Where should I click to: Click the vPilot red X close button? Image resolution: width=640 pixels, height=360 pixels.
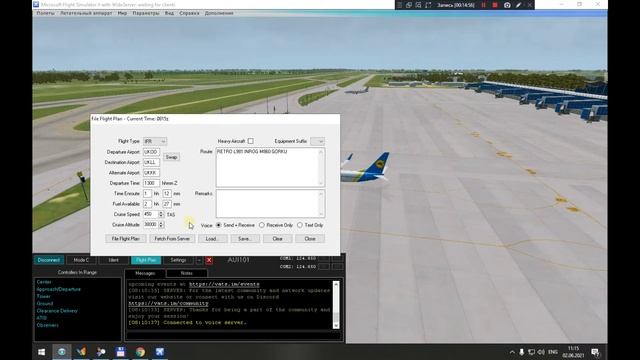click(209, 260)
